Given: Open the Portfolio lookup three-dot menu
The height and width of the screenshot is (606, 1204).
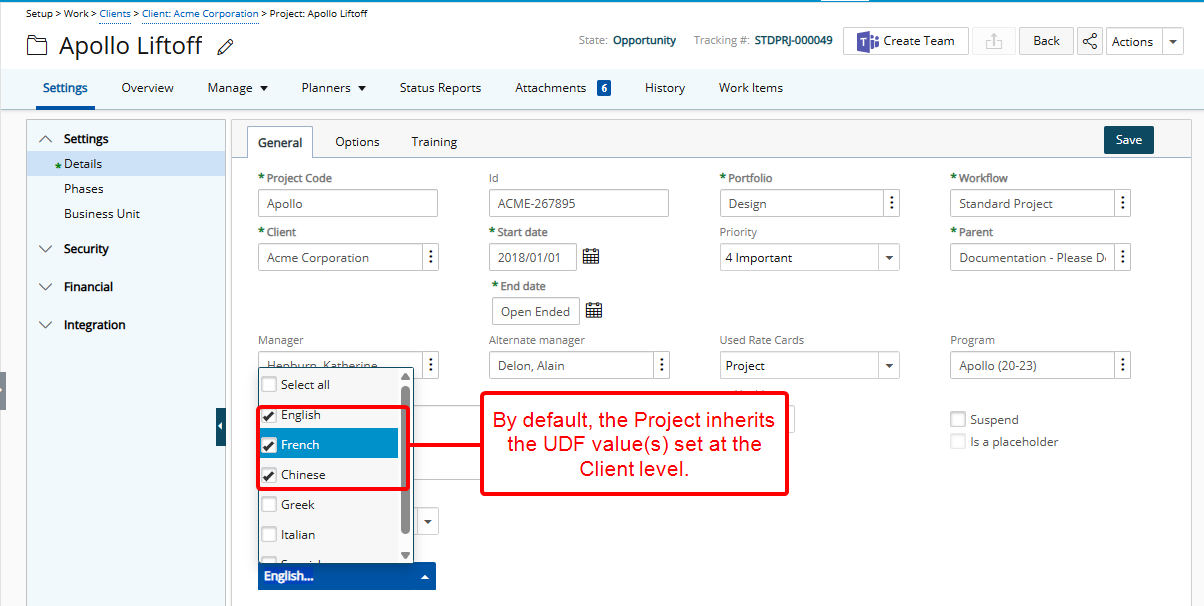Looking at the screenshot, I should [891, 203].
